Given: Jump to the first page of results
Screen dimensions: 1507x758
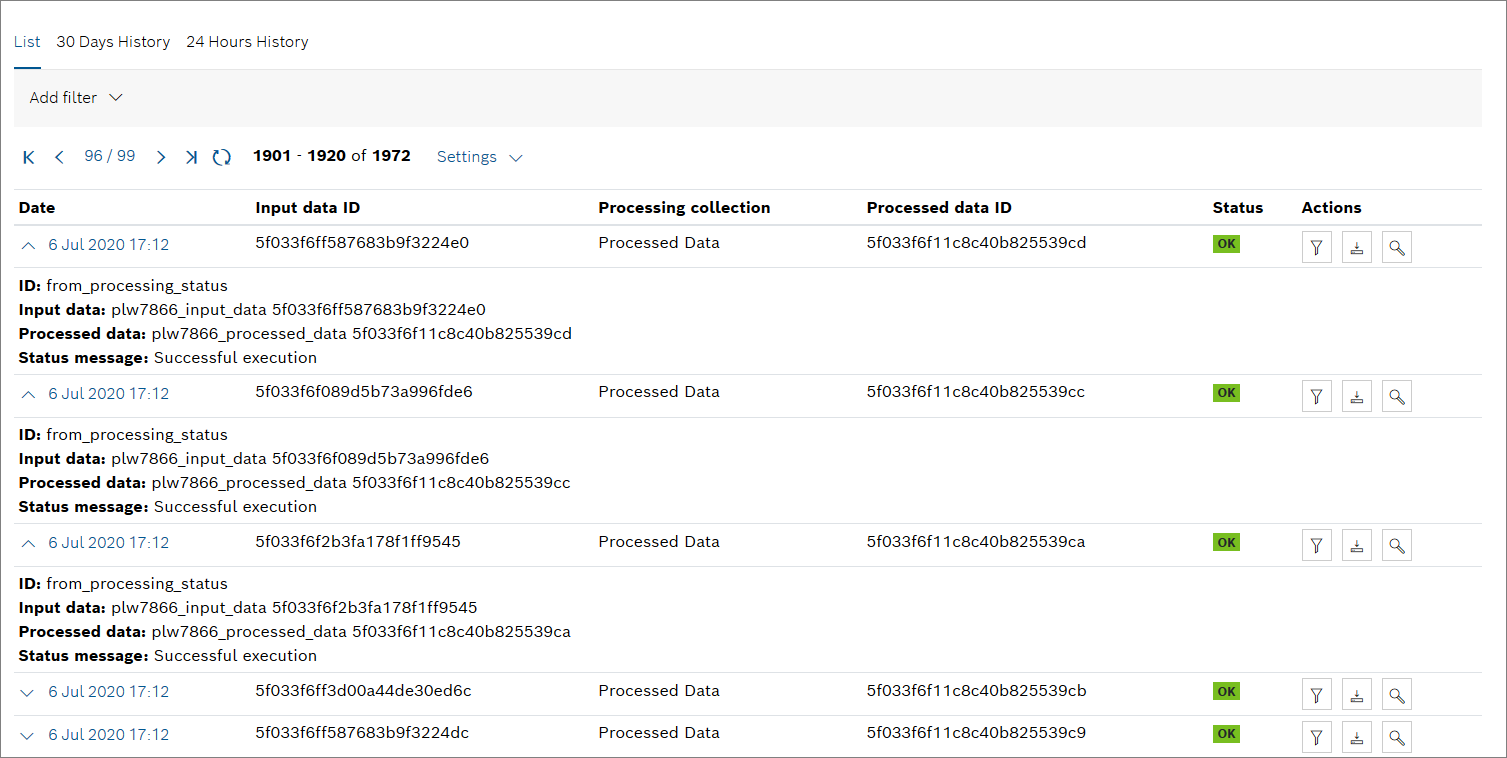Looking at the screenshot, I should point(29,157).
